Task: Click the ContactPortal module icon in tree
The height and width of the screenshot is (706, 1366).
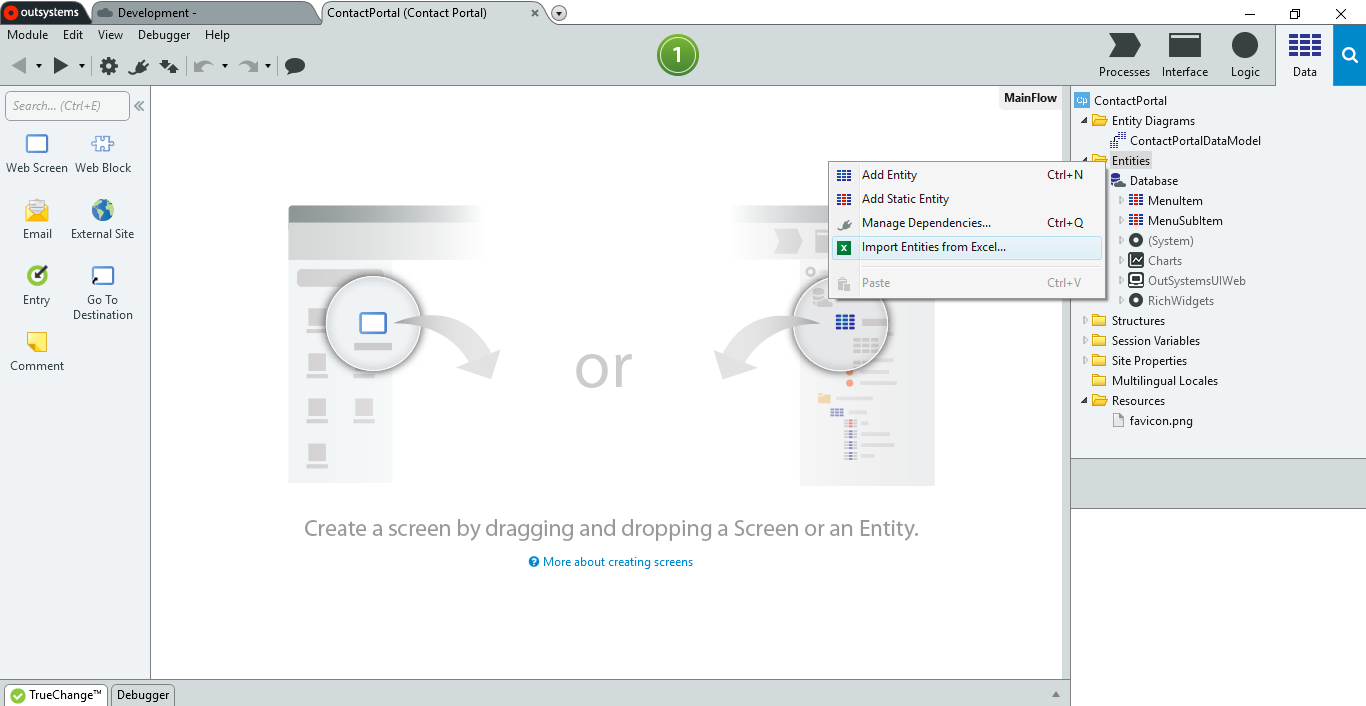Action: [x=1082, y=100]
